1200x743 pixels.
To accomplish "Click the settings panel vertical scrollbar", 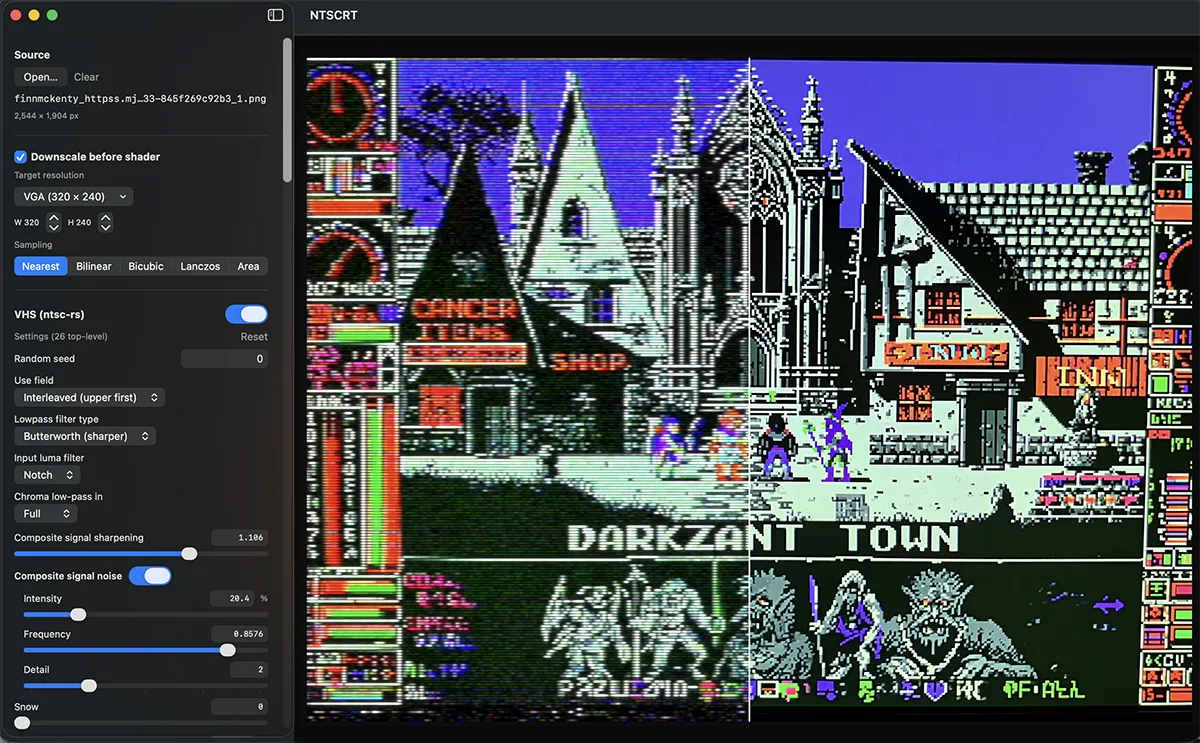I will coord(288,110).
